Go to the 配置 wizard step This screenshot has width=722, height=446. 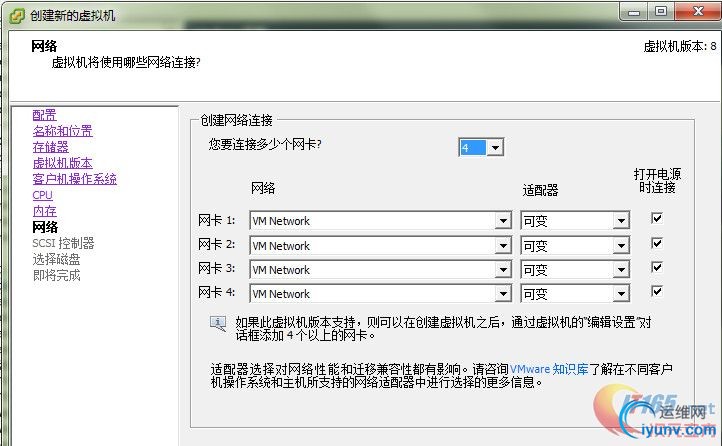click(44, 115)
